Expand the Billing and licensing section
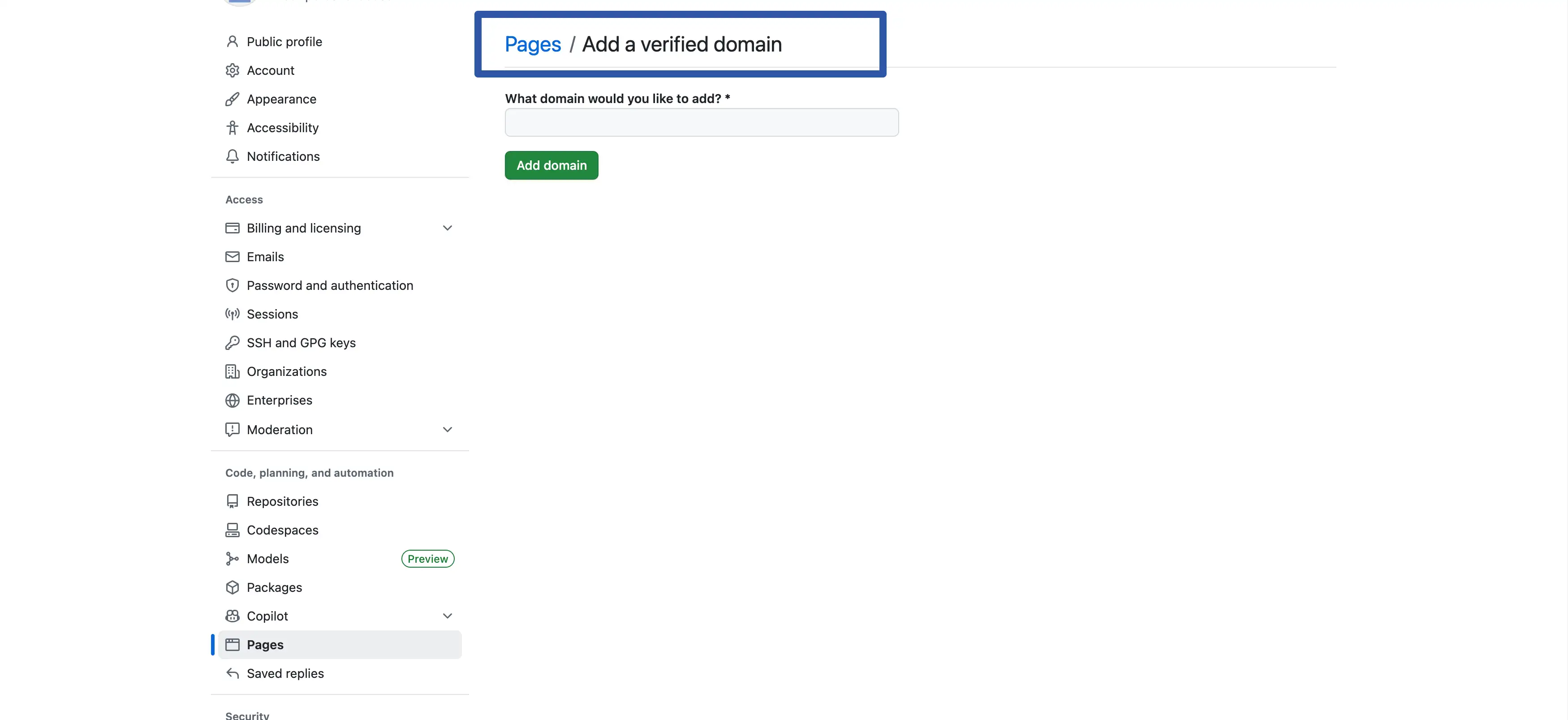1568x720 pixels. [x=448, y=228]
